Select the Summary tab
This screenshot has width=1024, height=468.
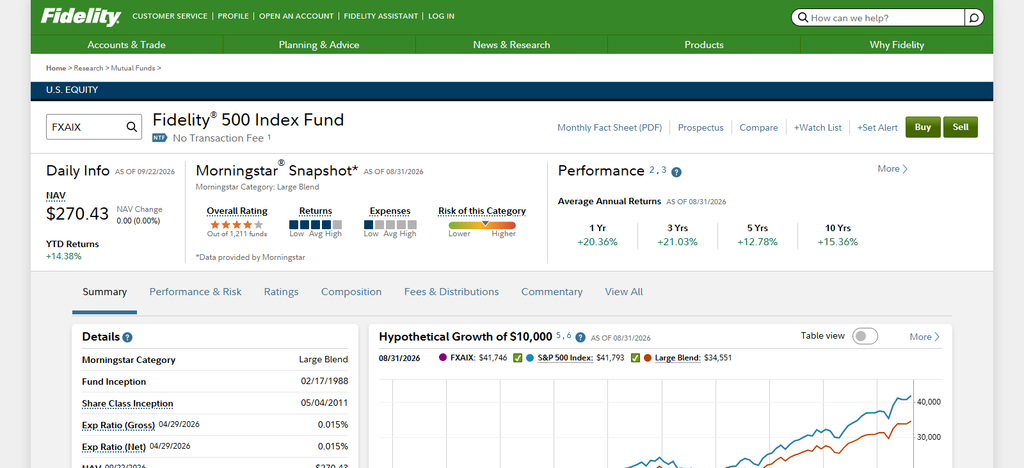[104, 292]
